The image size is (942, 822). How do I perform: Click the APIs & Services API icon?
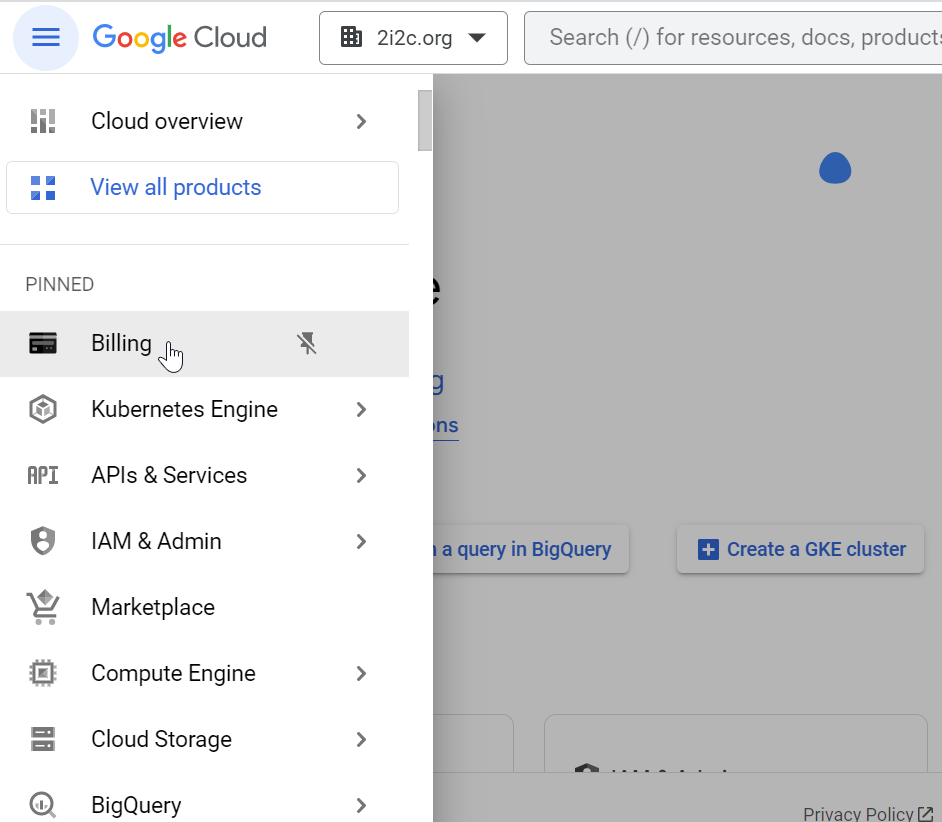(43, 476)
